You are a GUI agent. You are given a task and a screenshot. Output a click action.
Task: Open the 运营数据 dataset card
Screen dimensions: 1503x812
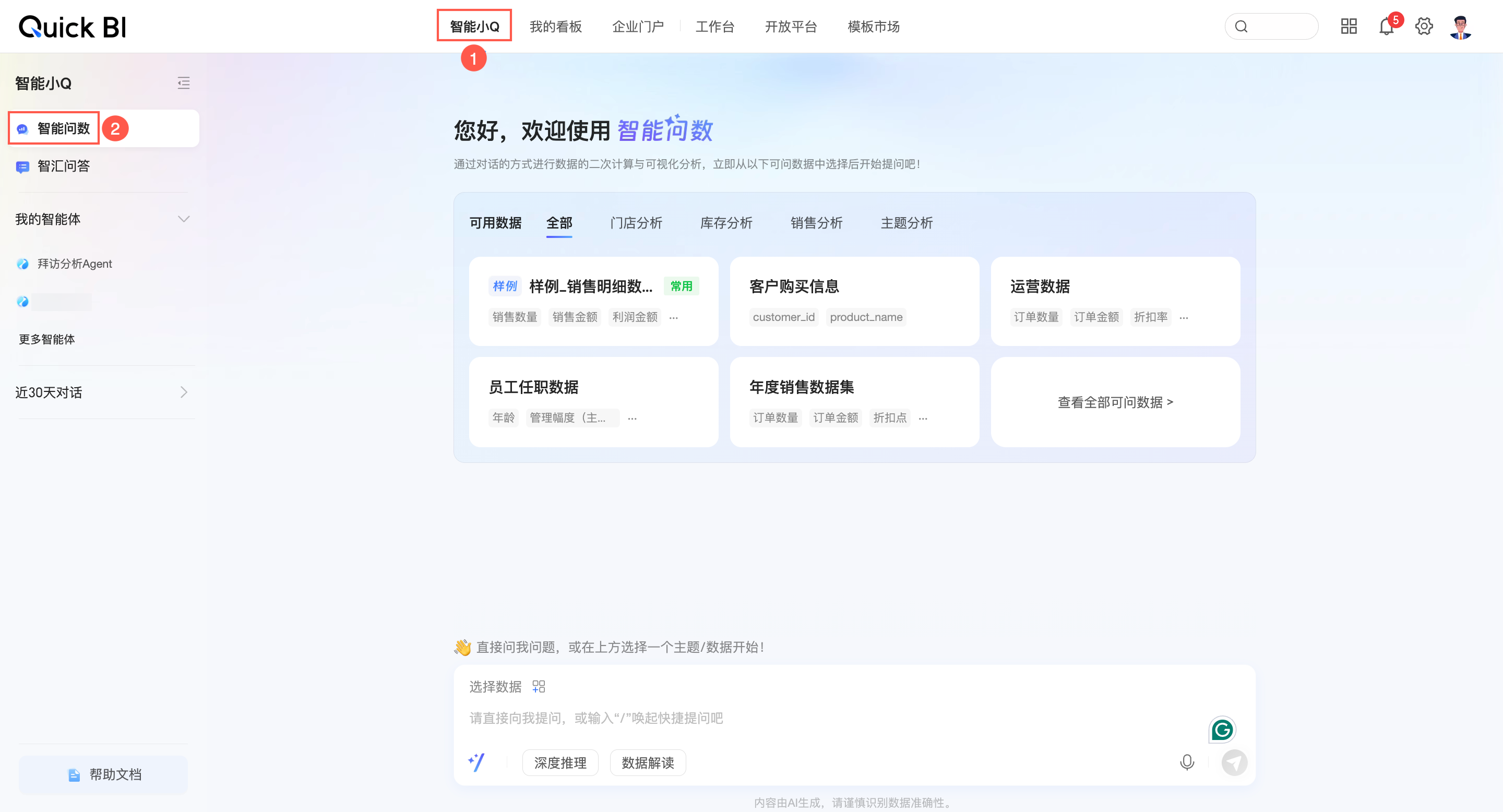click(x=1115, y=301)
